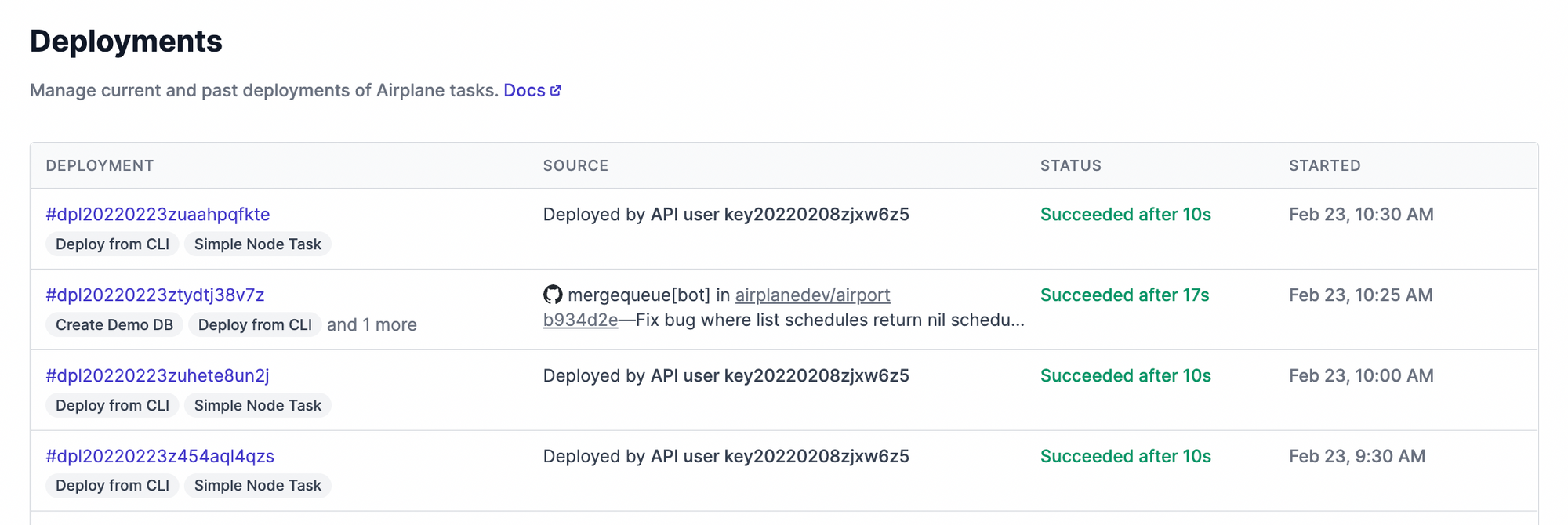Image resolution: width=1568 pixels, height=525 pixels.
Task: Click the 'Feb 23, 10:30 AM' timestamp
Action: click(x=1361, y=214)
